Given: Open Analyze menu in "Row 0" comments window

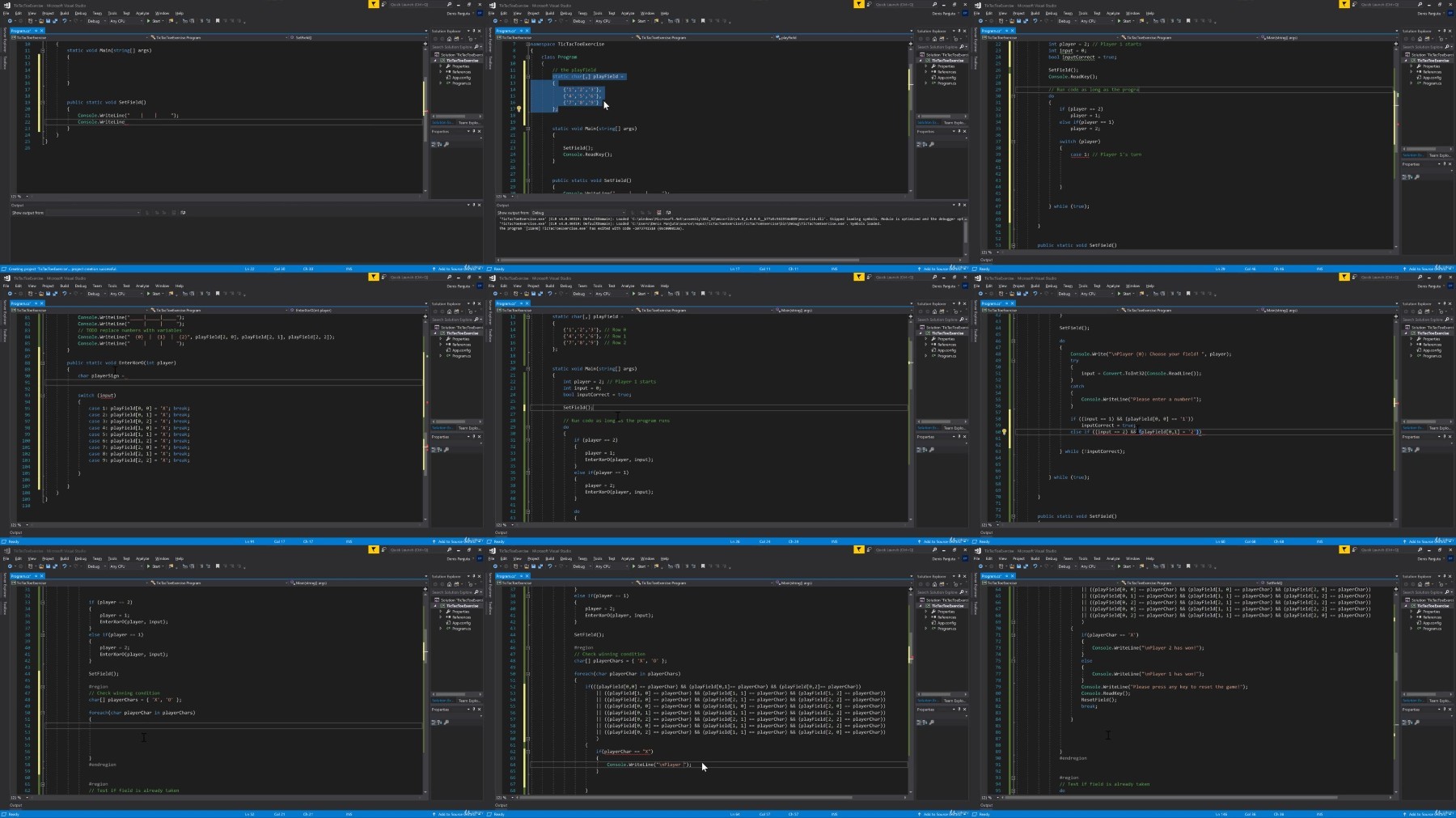Looking at the screenshot, I should point(628,286).
